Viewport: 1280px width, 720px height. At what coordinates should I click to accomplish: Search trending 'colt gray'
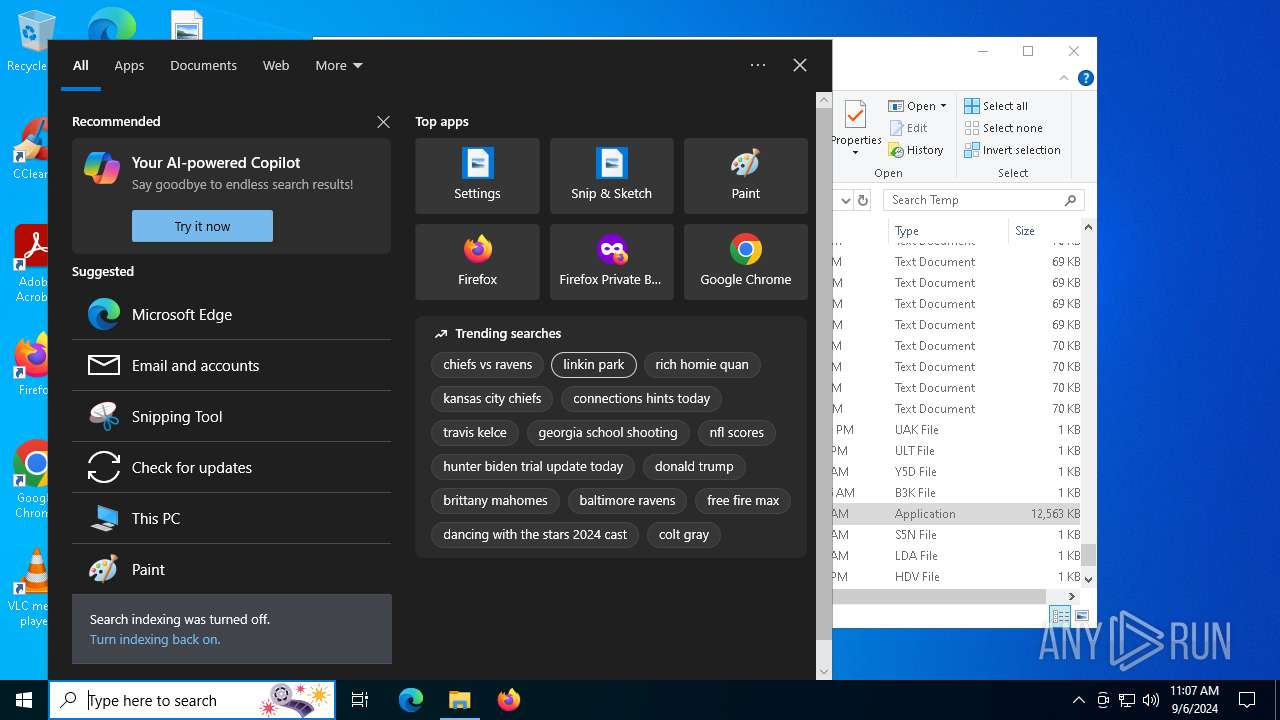[684, 535]
